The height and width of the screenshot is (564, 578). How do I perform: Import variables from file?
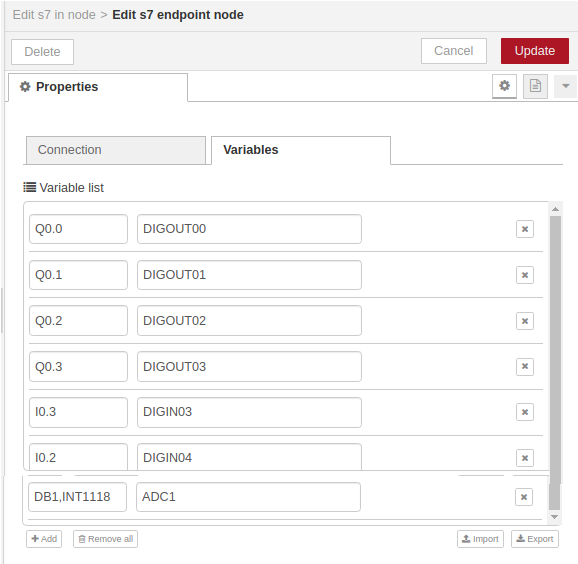[480, 539]
